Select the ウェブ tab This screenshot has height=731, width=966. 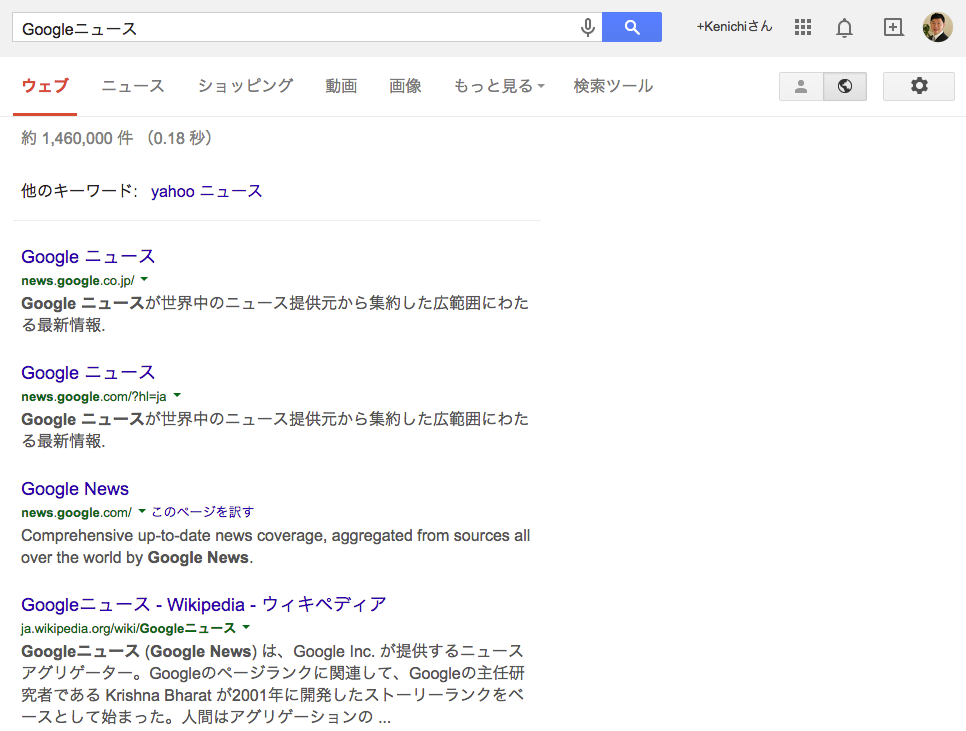[x=45, y=86]
